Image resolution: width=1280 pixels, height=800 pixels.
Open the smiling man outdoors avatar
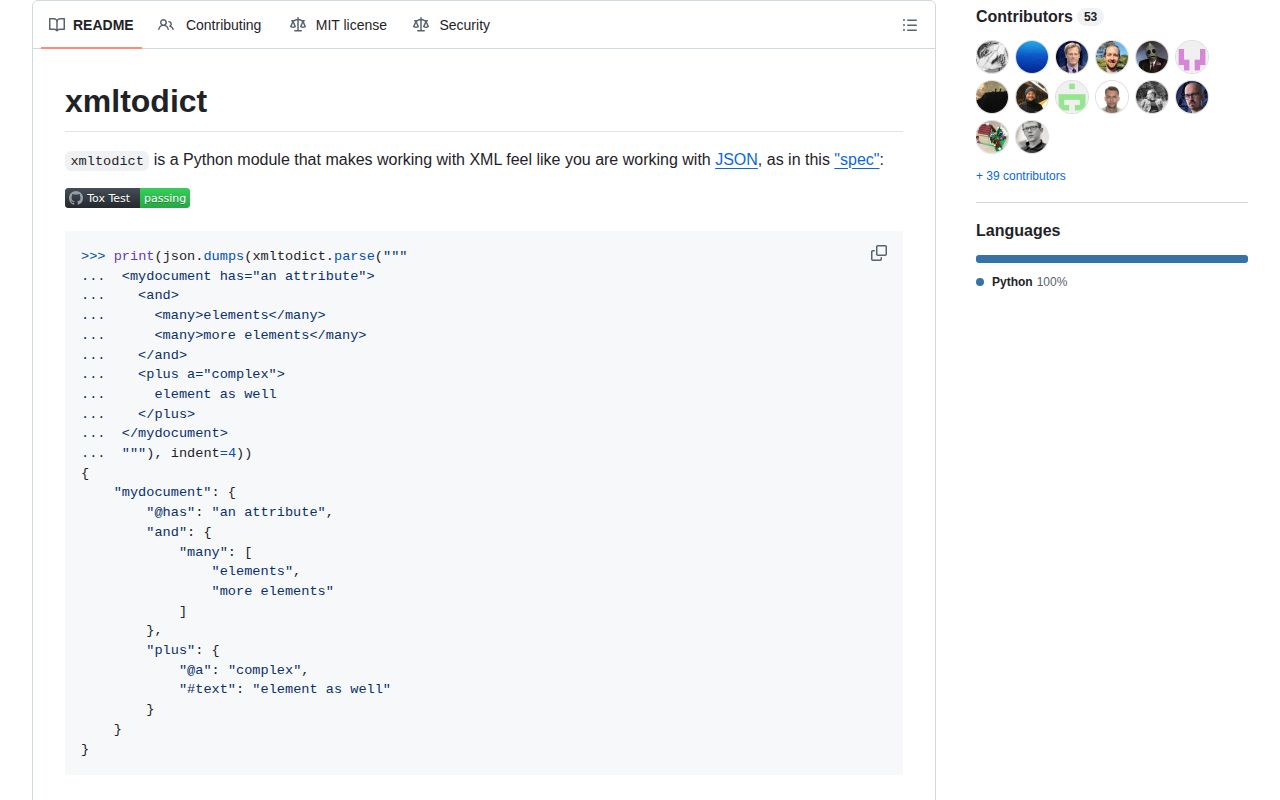1112,57
